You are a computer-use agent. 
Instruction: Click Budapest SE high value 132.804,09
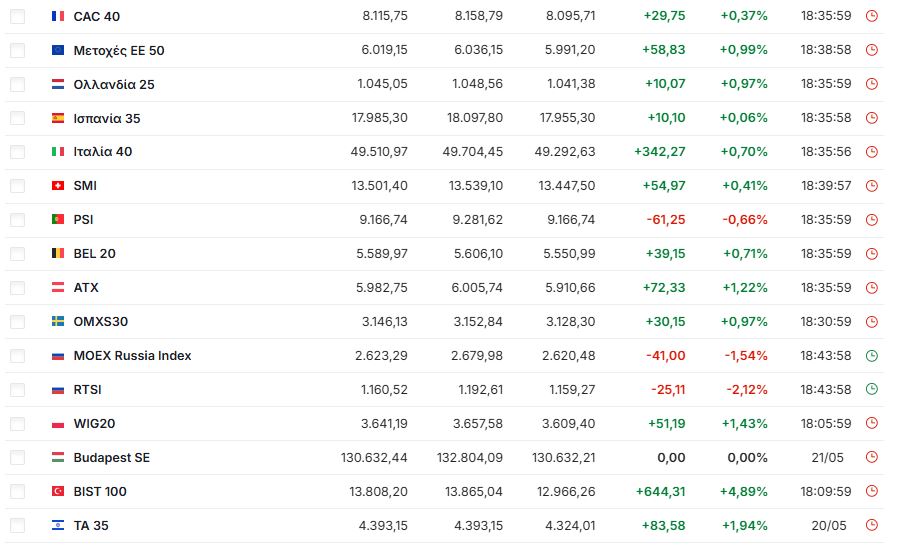(x=469, y=458)
